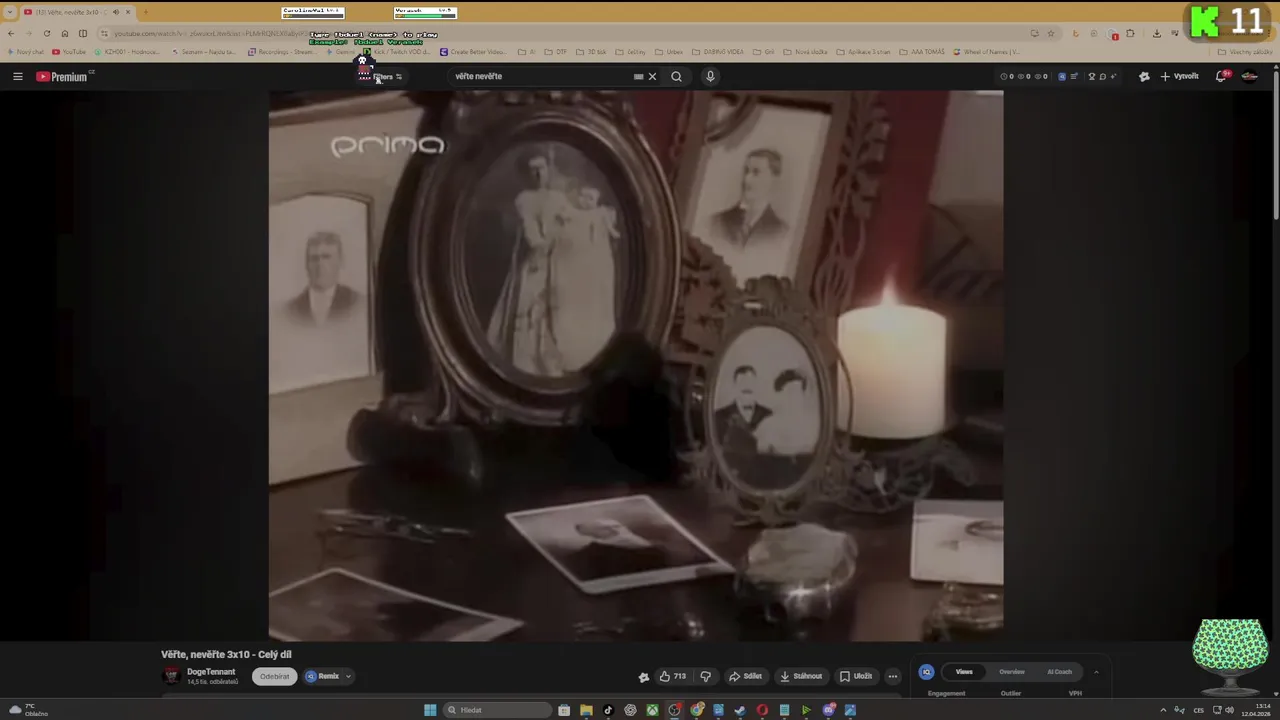Open the Opera browser on the taskbar

tap(762, 710)
